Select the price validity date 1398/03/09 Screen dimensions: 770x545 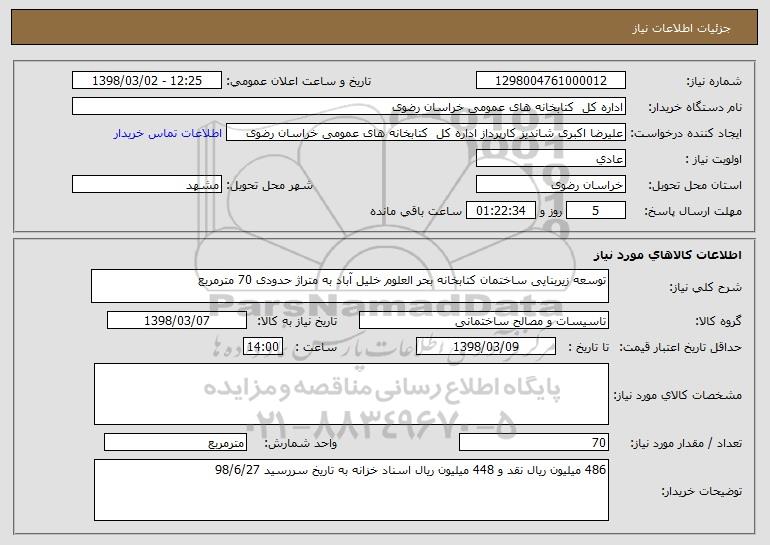[x=485, y=347]
